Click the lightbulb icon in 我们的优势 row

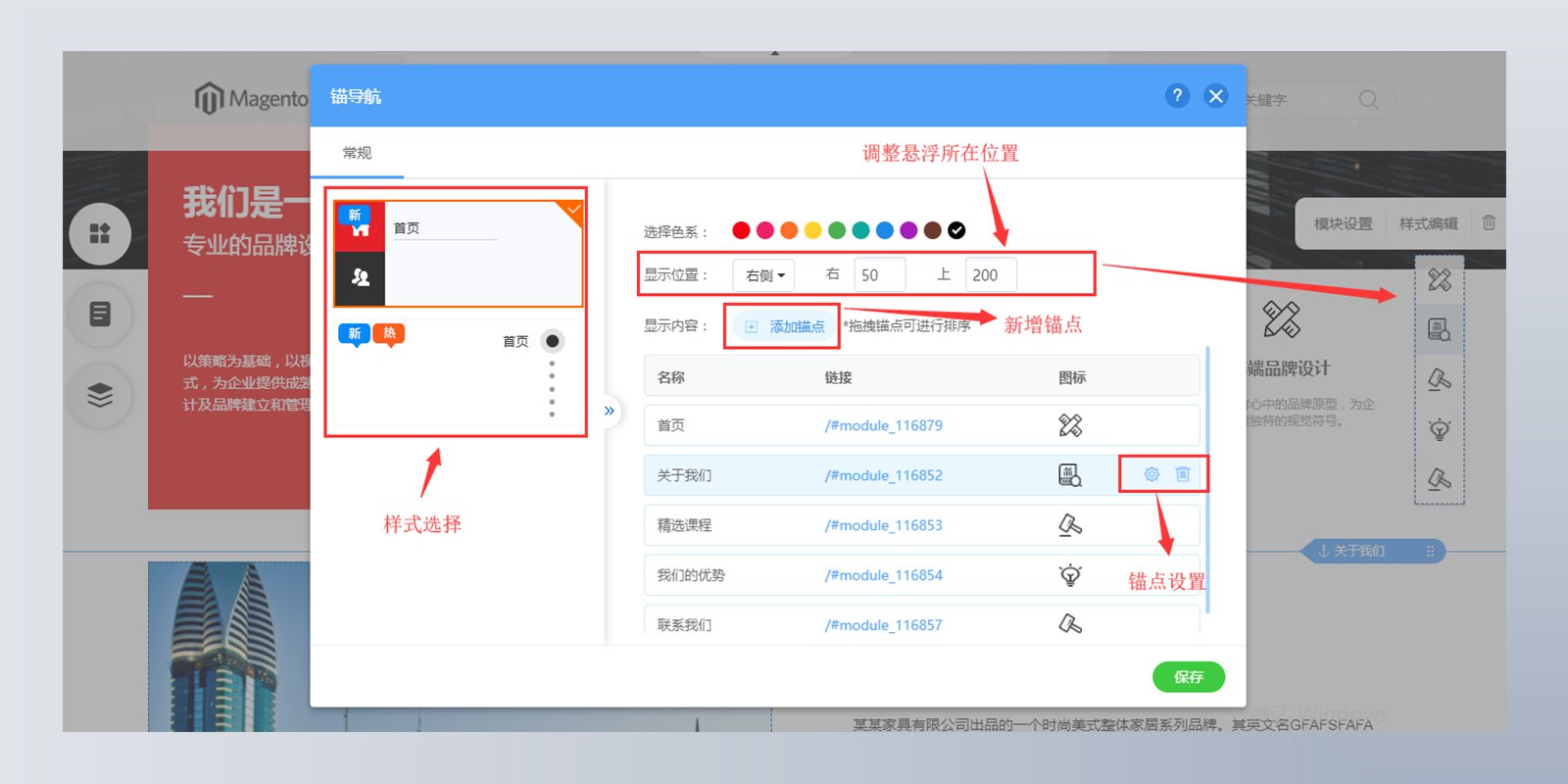pyautogui.click(x=1070, y=575)
